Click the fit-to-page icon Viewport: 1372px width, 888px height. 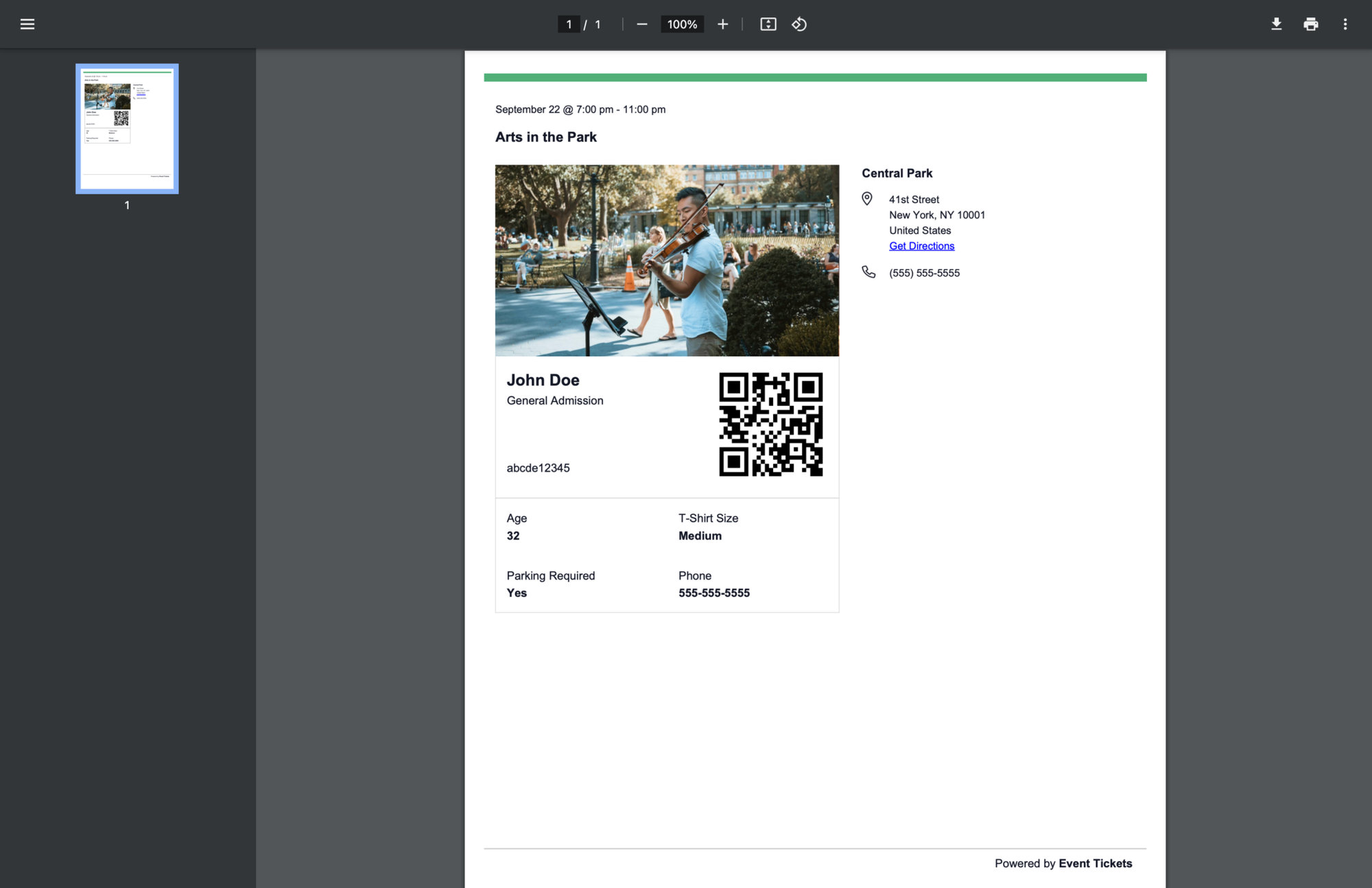coord(768,24)
